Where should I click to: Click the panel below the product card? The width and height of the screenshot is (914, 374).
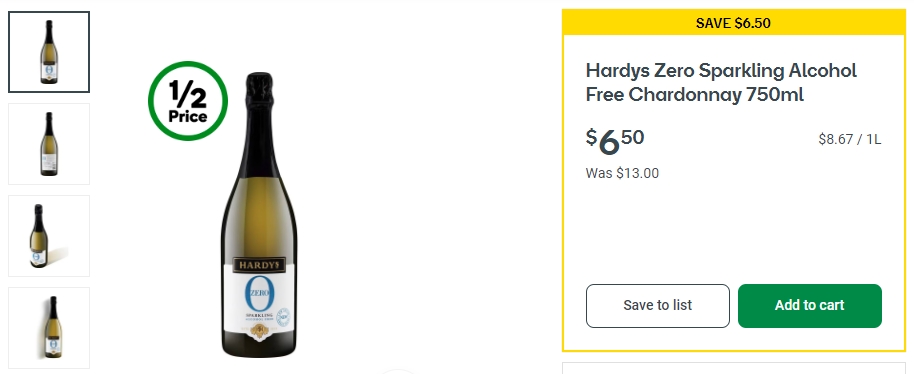733,369
